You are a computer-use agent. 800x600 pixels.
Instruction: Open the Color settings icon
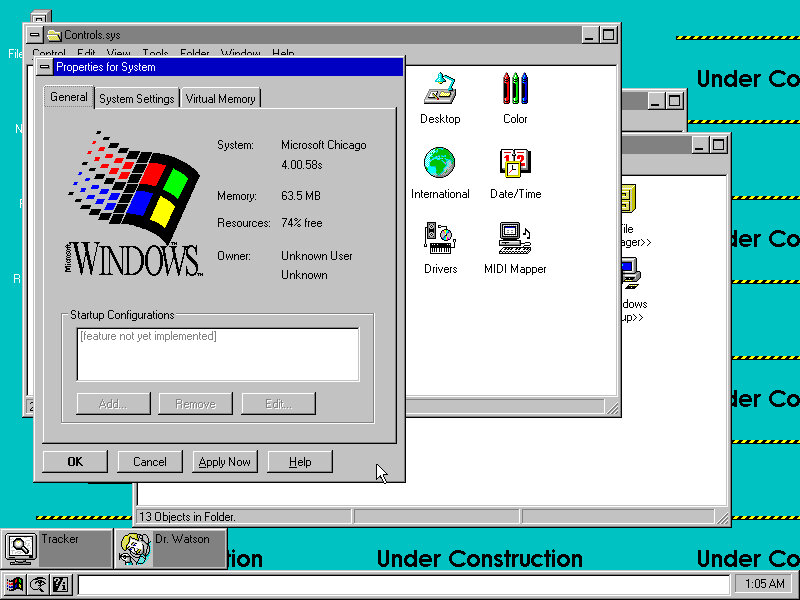click(515, 90)
